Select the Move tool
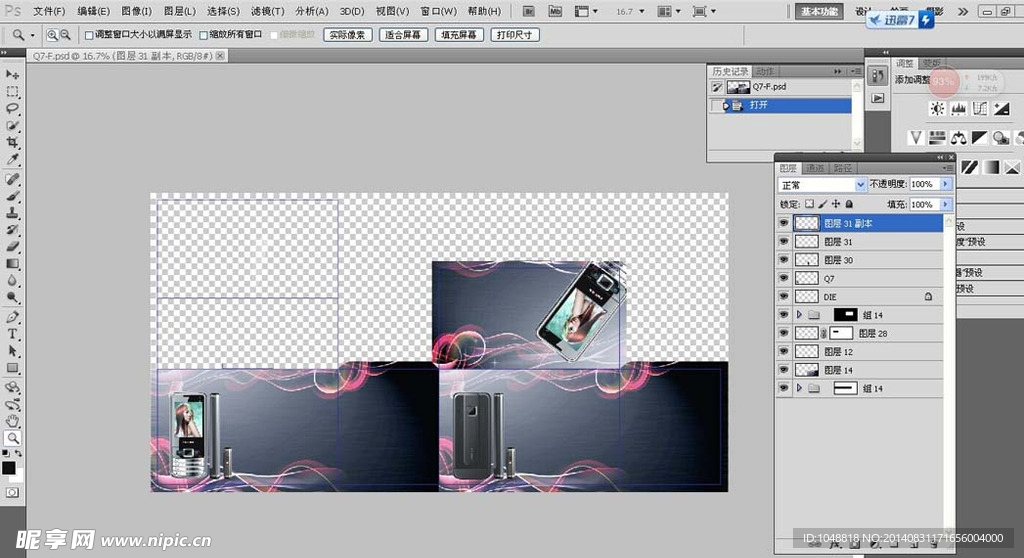The image size is (1024, 558). (x=13, y=75)
